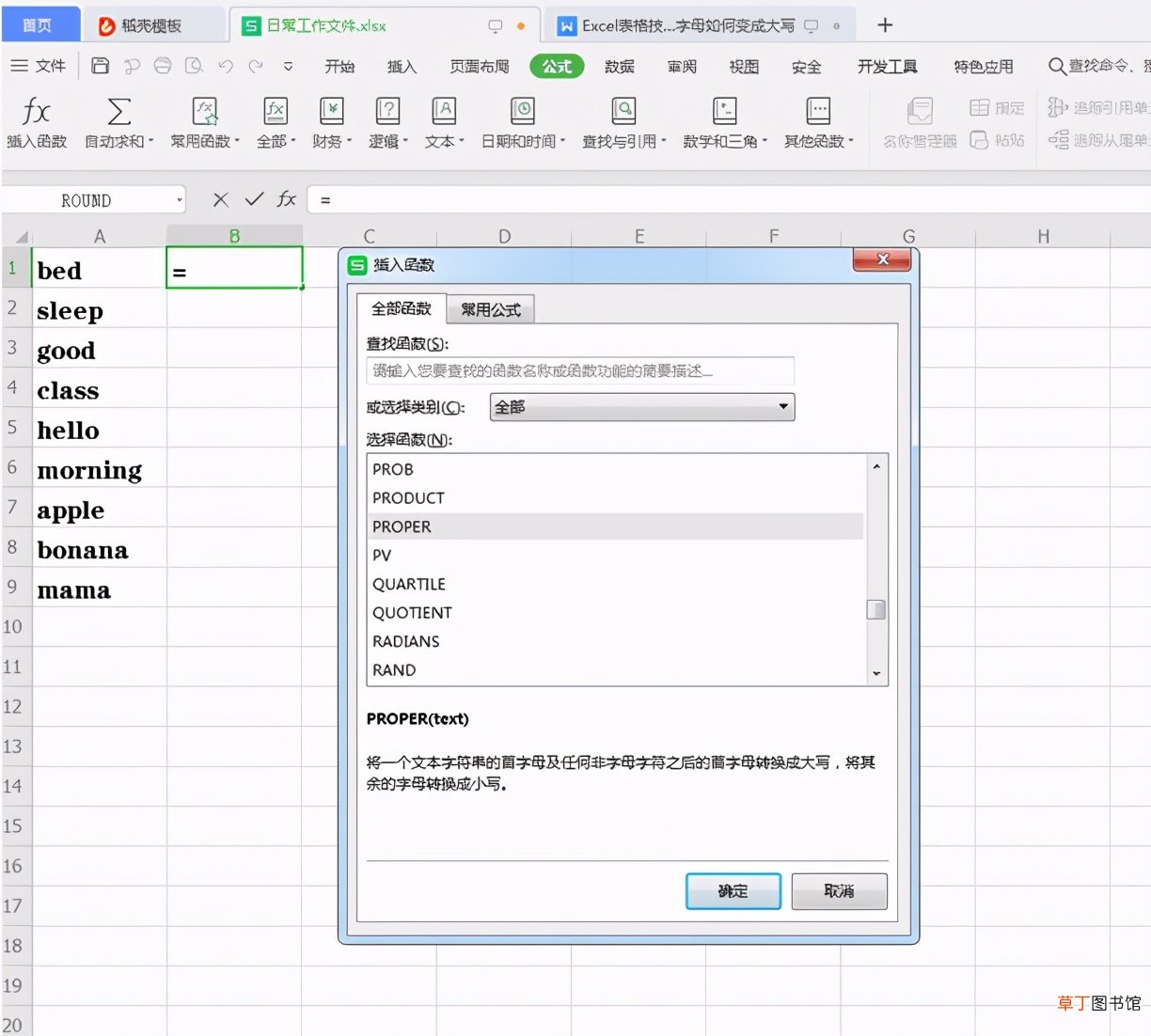Click the OK (确定) button in the dialog
1151x1036 pixels.
(733, 891)
